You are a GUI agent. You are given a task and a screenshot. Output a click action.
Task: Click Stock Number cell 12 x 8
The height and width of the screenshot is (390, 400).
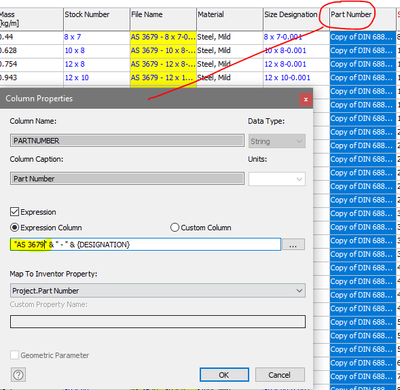tap(97, 64)
